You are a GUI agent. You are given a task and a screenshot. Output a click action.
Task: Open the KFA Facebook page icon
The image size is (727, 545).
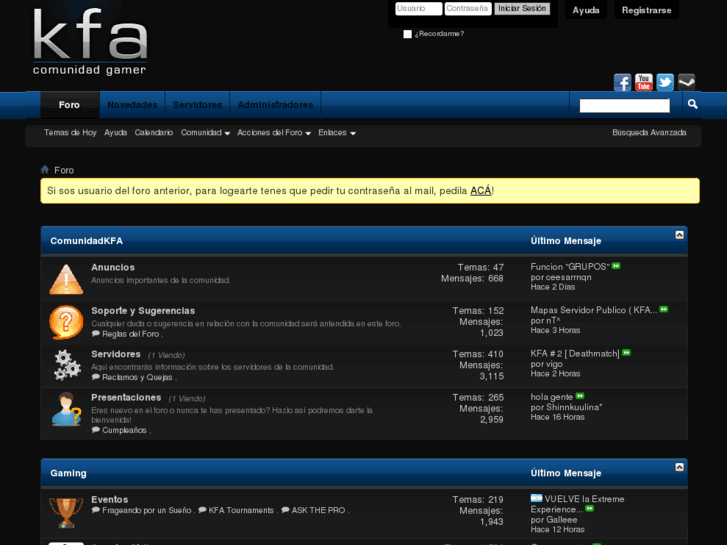(622, 83)
